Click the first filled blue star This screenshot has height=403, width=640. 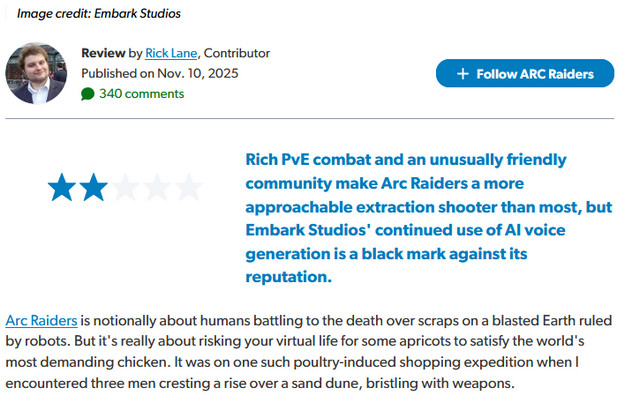62,187
